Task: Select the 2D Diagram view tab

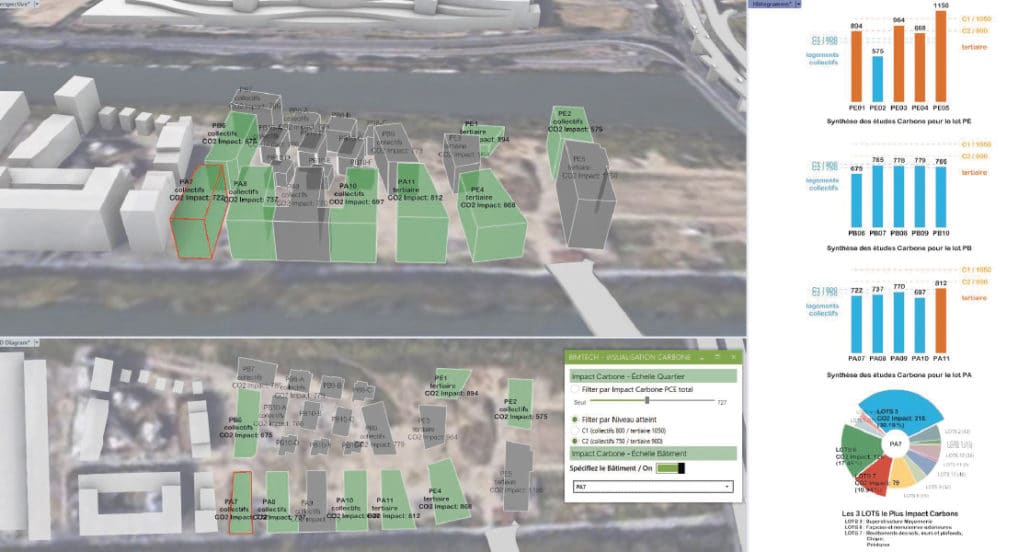Action: point(15,342)
